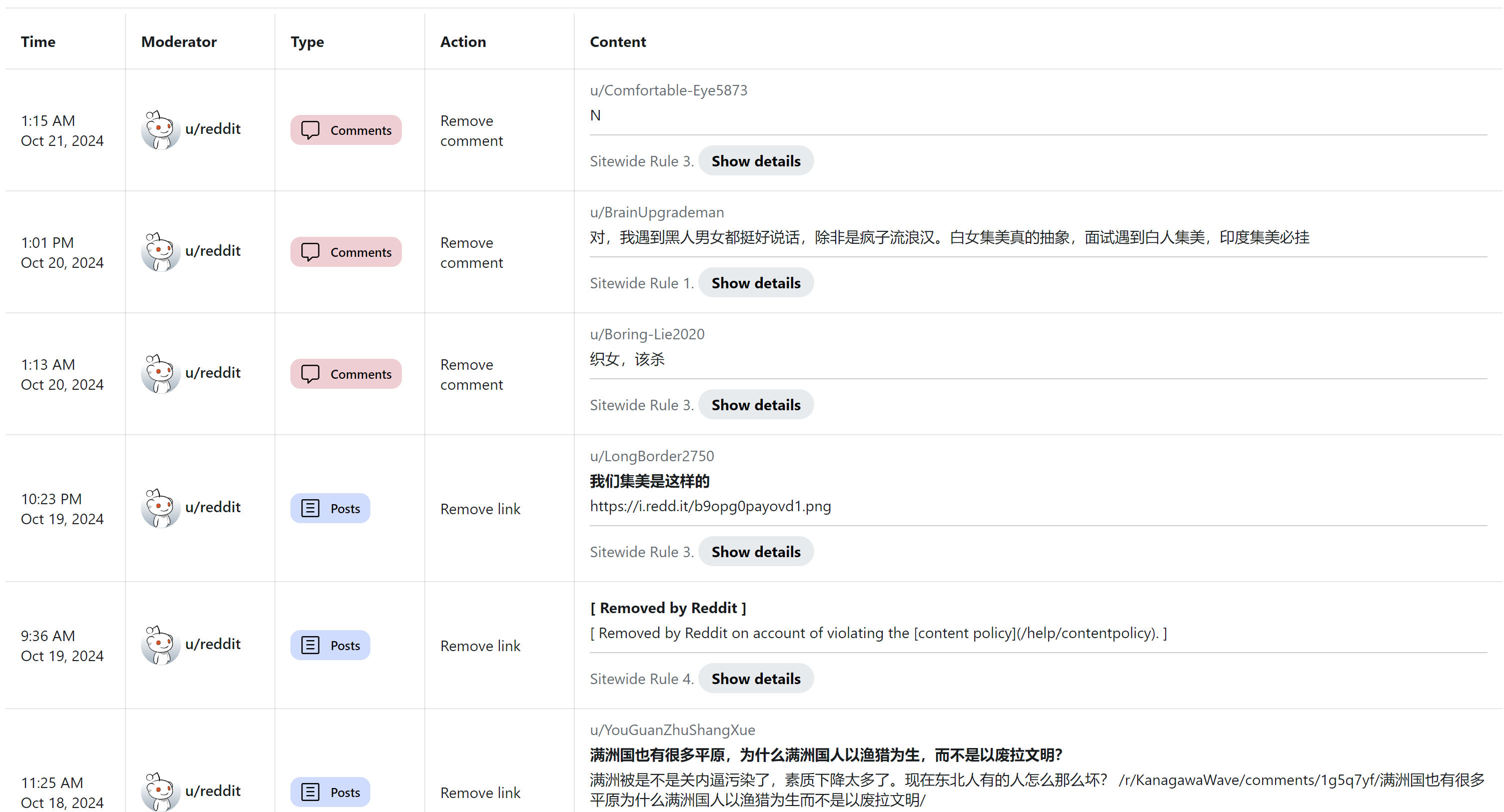Click the u/reddit avatar in the 10:23 PM row
This screenshot has width=1504, height=812.
[x=160, y=508]
